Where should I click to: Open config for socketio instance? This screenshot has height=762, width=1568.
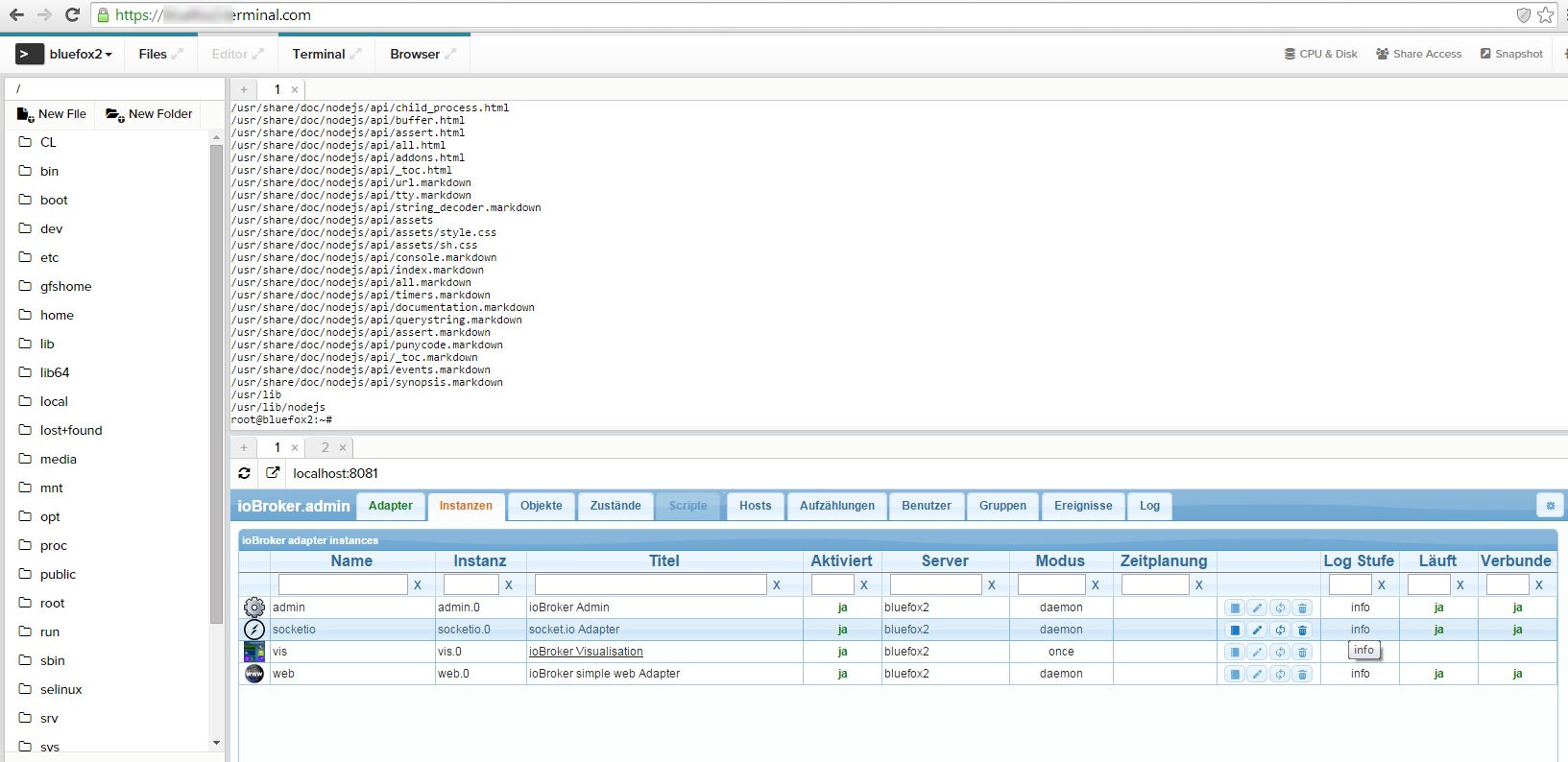[x=1235, y=630]
